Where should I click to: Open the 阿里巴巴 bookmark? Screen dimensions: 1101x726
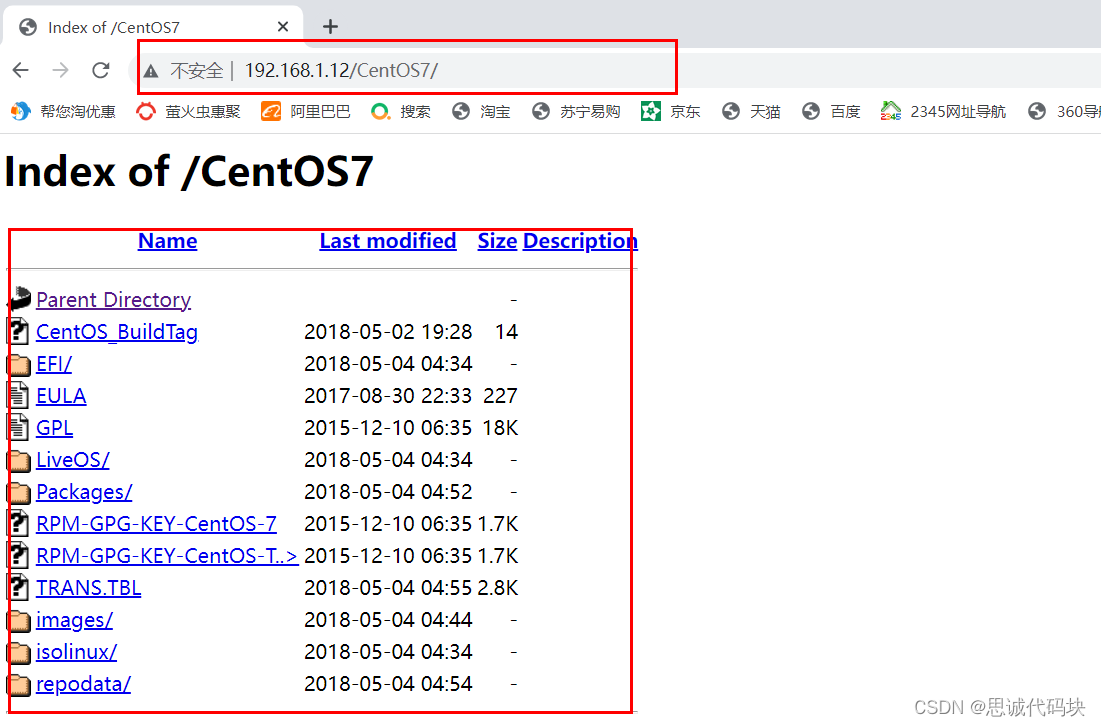coord(305,112)
